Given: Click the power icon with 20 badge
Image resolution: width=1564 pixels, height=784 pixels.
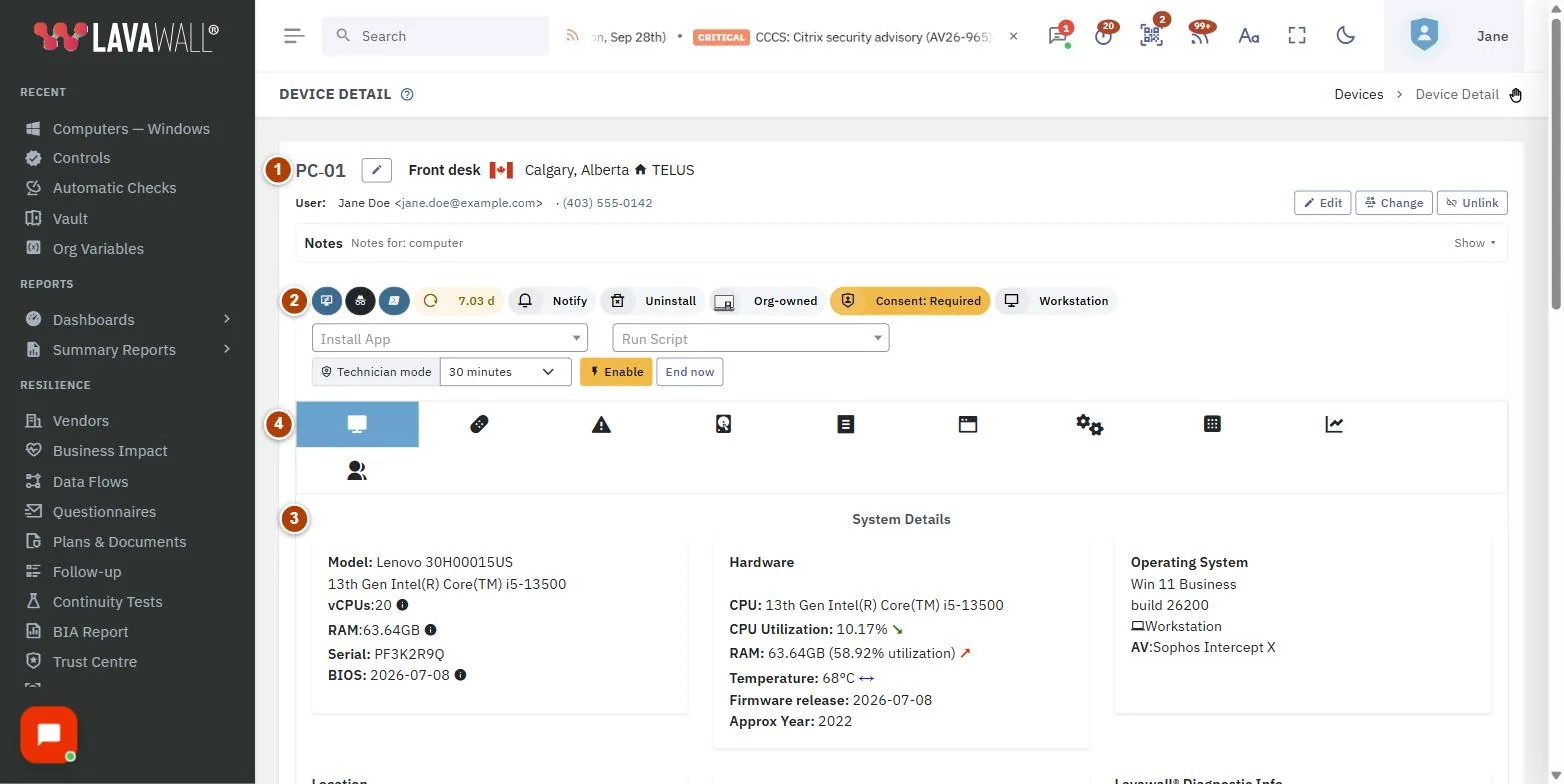Looking at the screenshot, I should click(x=1104, y=36).
